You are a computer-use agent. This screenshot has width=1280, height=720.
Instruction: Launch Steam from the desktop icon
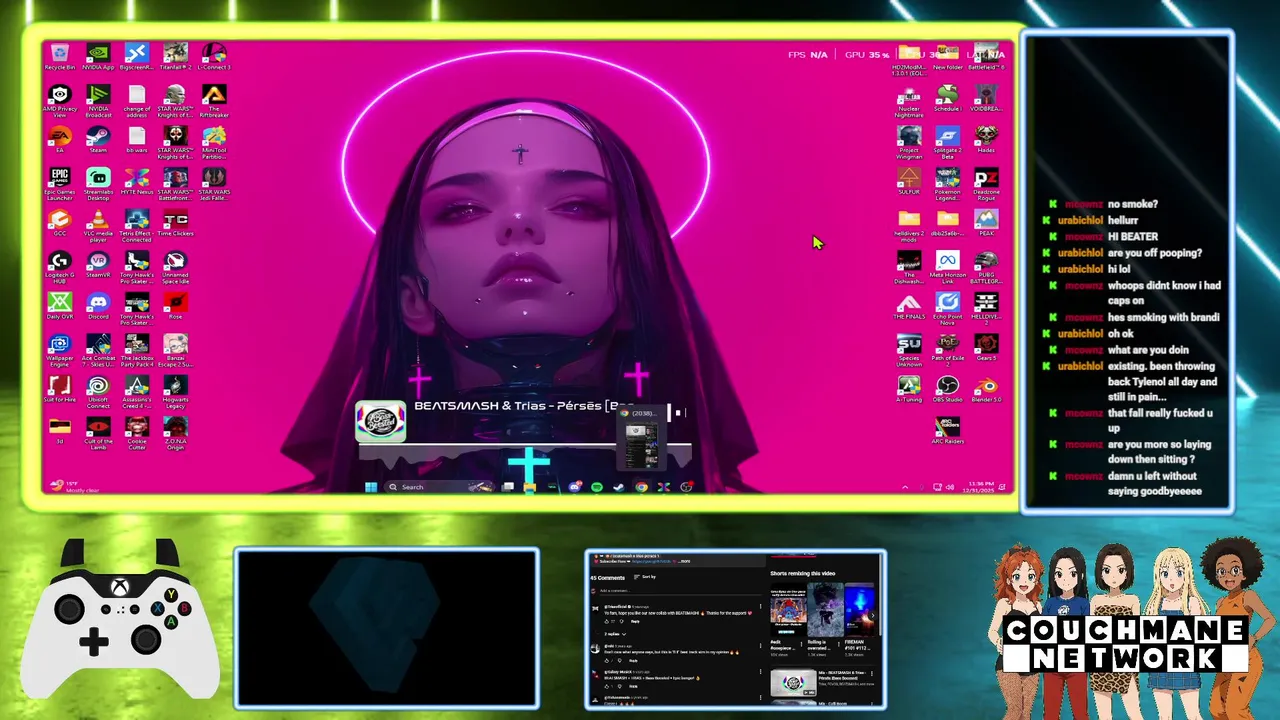98,139
